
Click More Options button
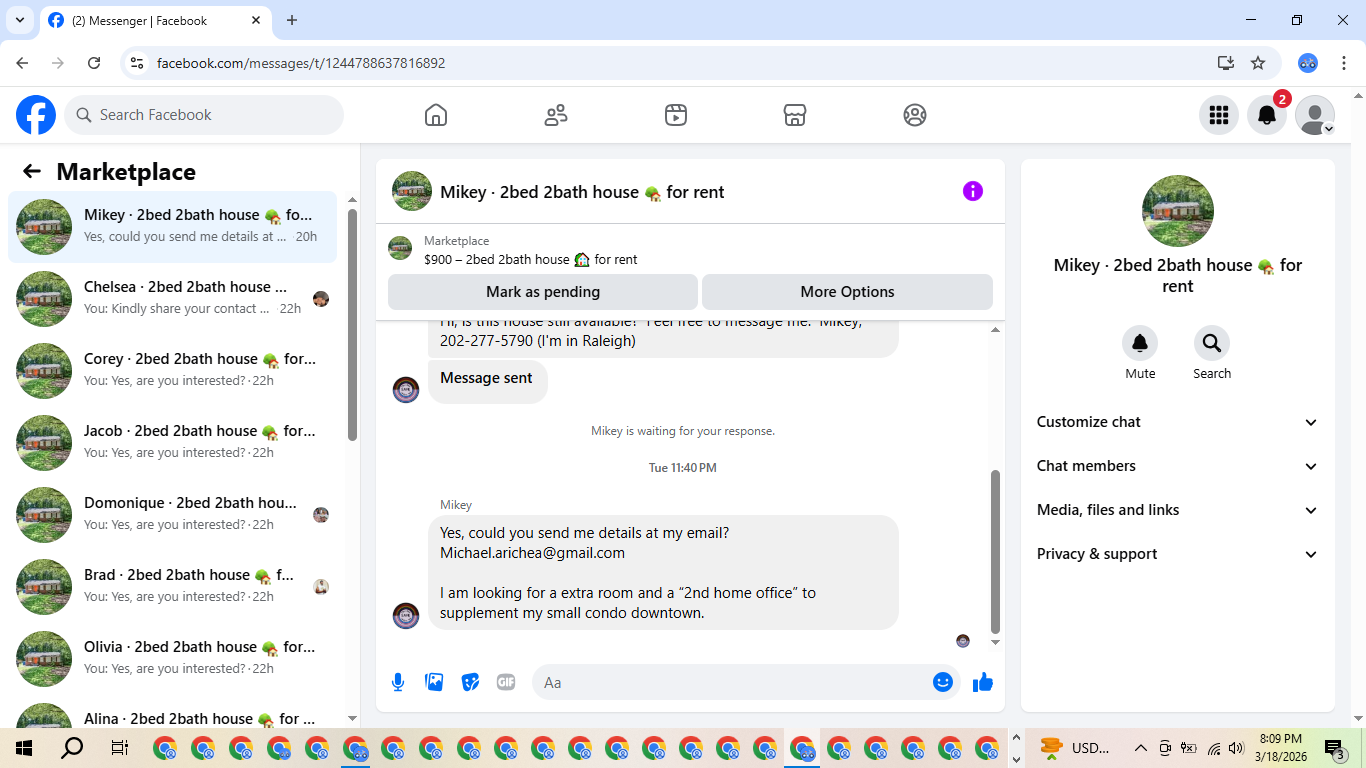[x=847, y=292]
